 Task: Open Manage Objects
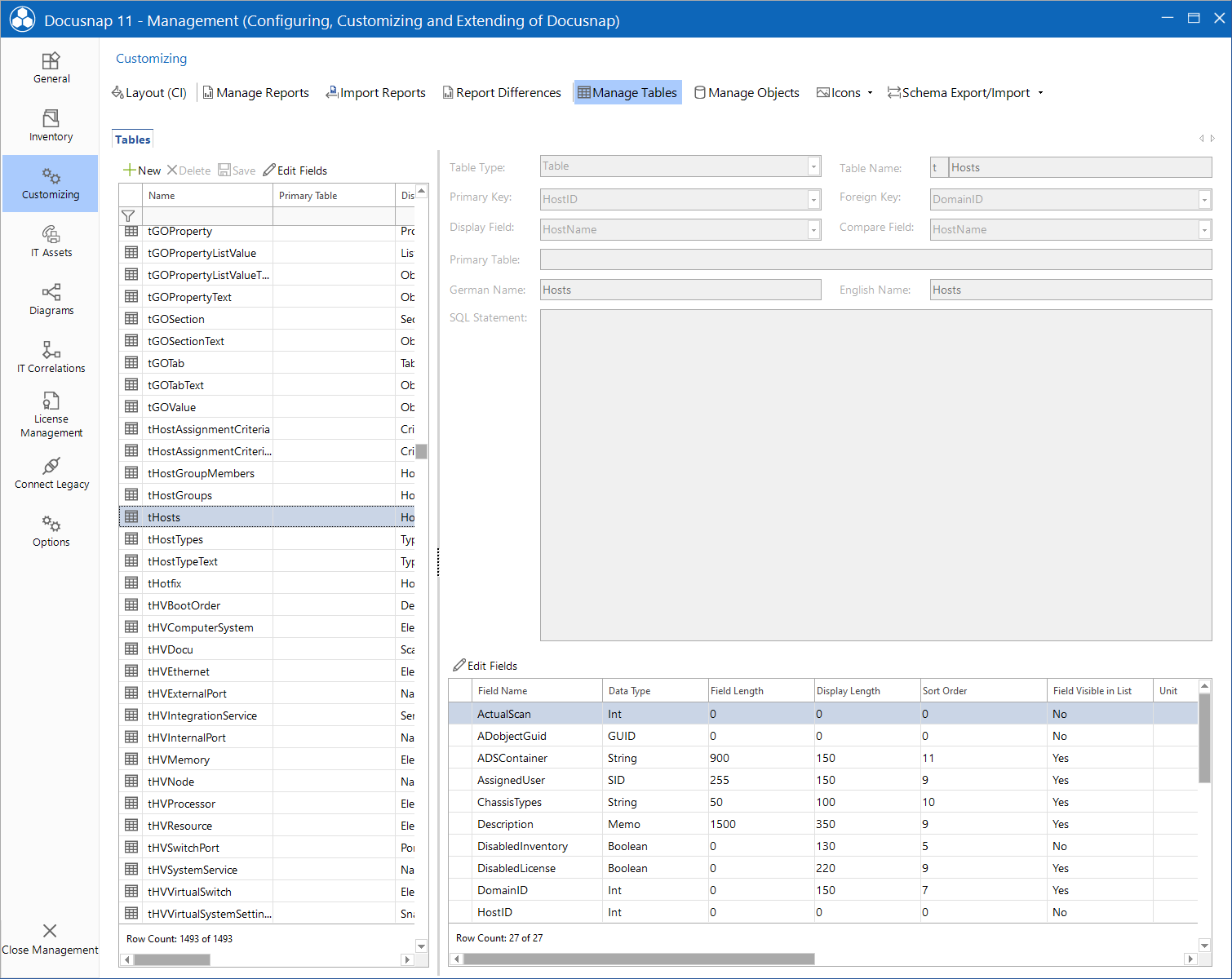pyautogui.click(x=746, y=92)
